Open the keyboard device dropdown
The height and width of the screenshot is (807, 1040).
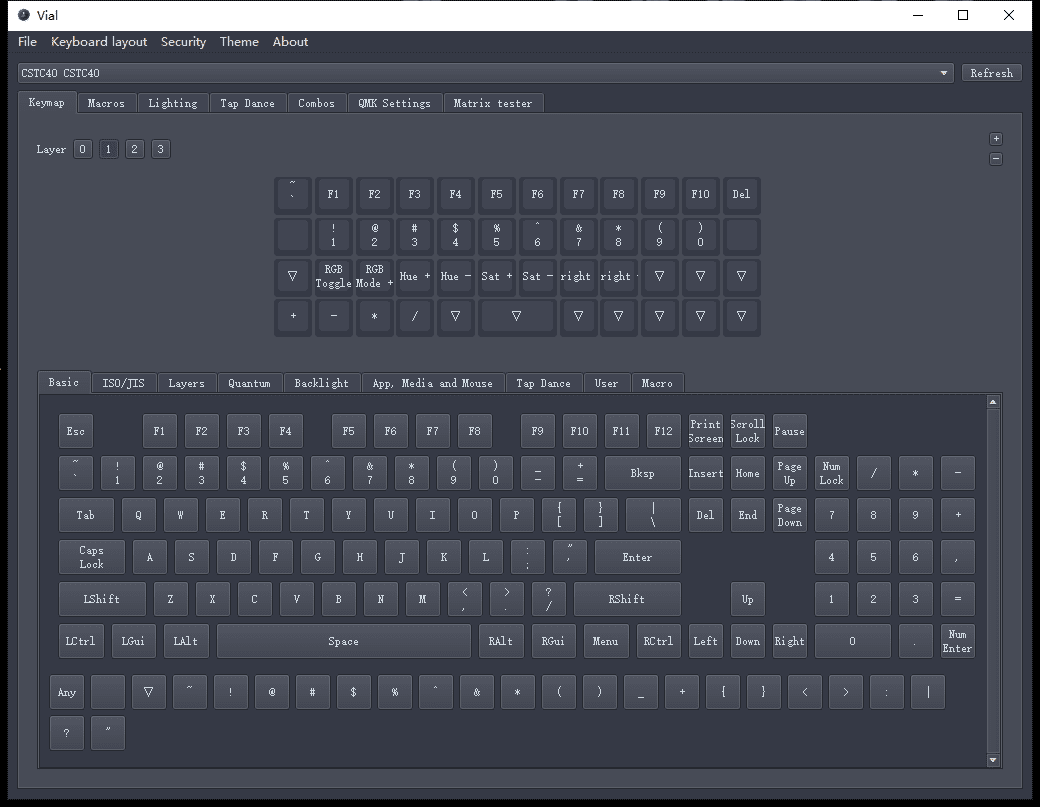pos(943,72)
